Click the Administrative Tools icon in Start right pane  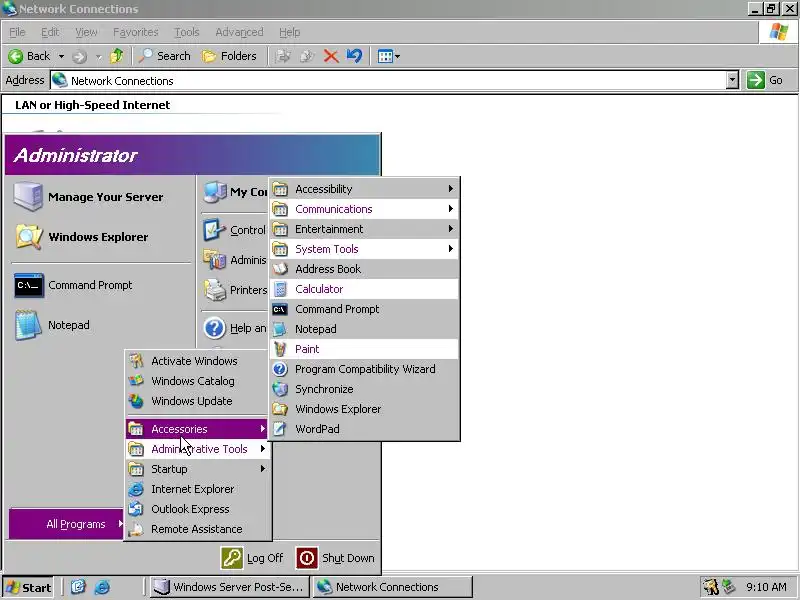pos(214,260)
